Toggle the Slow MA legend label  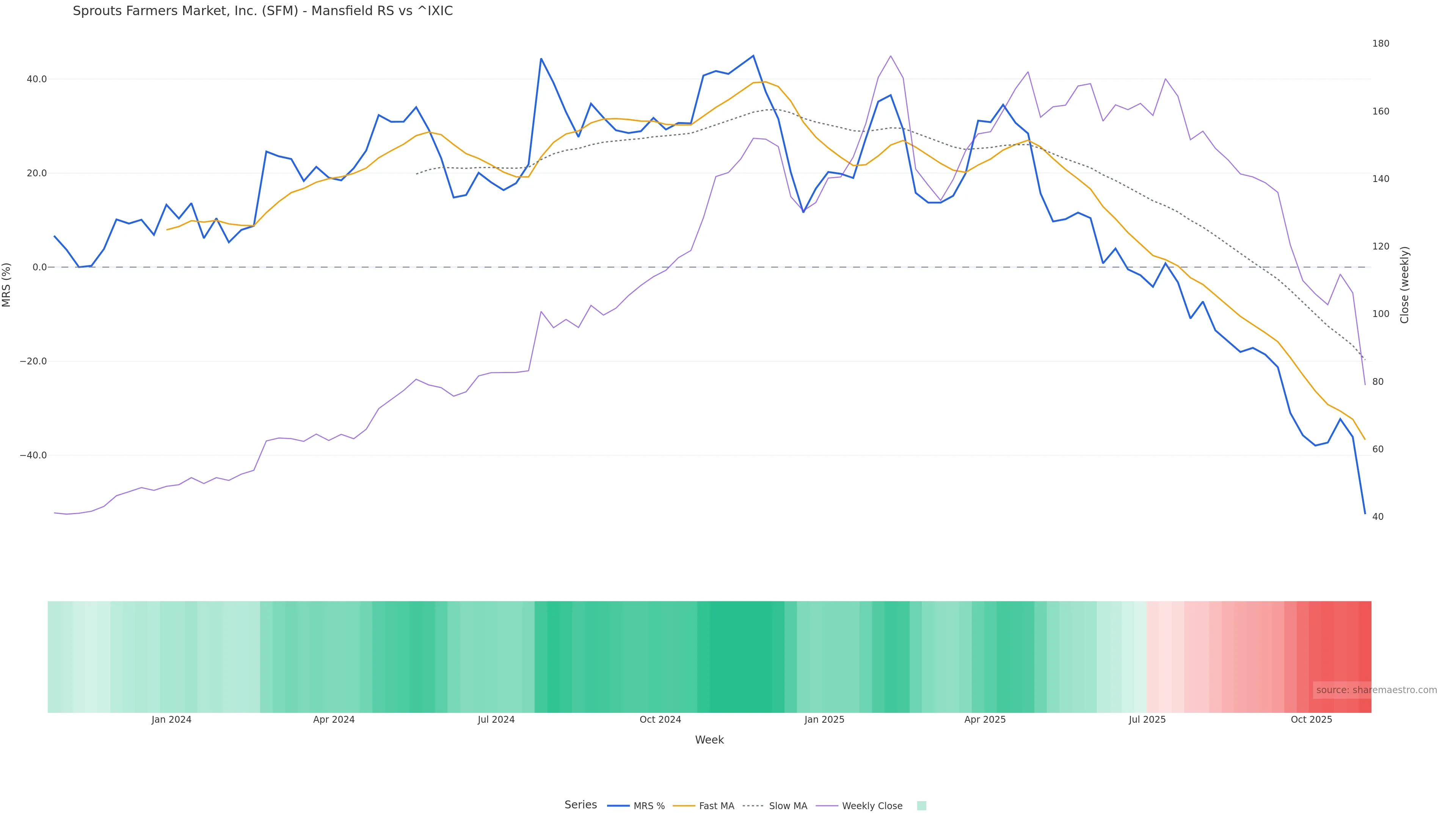[788, 806]
